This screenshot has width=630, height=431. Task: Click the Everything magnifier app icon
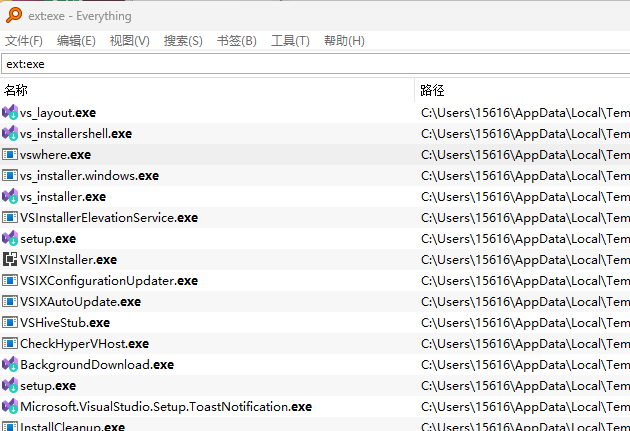click(x=14, y=15)
